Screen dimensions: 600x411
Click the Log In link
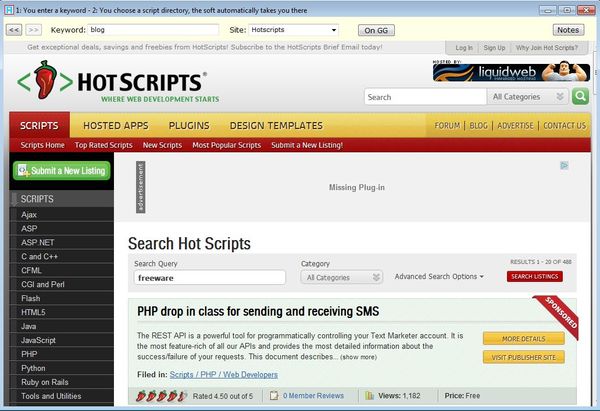tap(464, 48)
